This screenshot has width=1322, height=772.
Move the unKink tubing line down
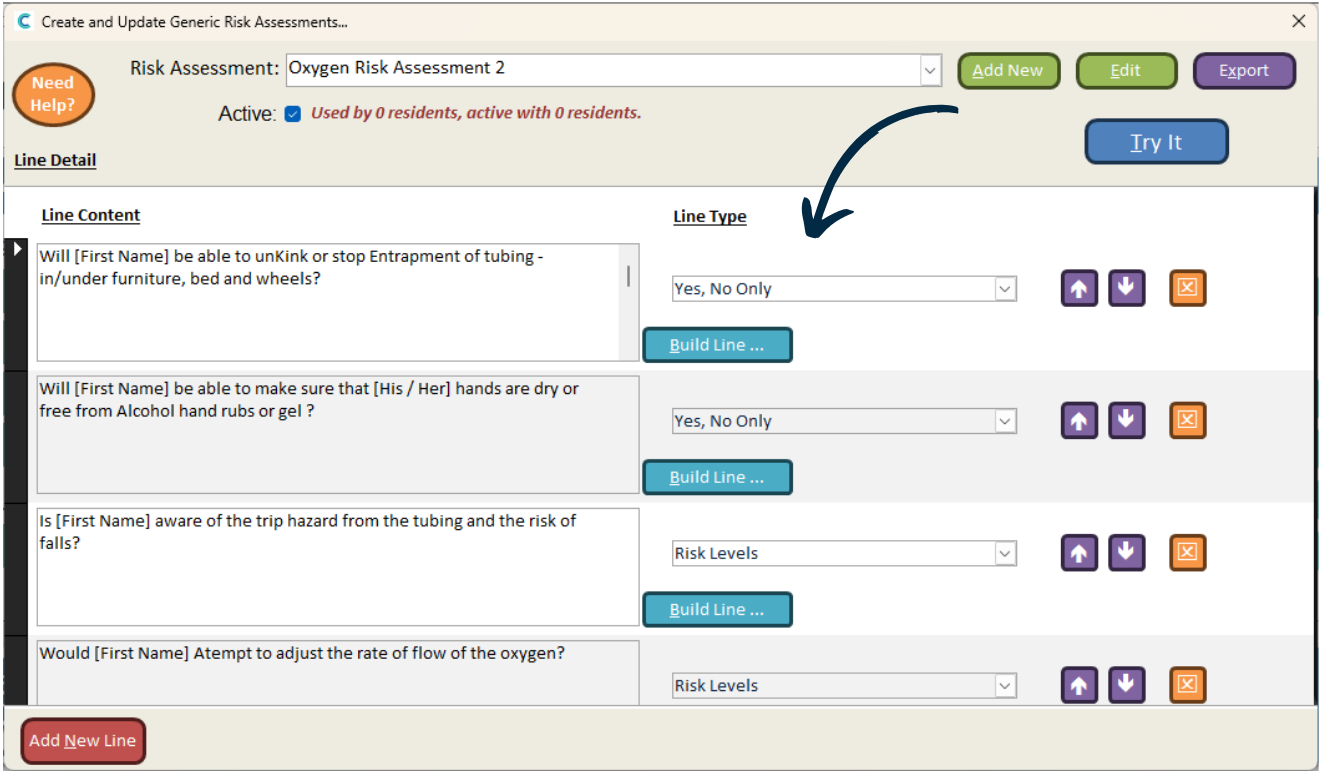1126,289
